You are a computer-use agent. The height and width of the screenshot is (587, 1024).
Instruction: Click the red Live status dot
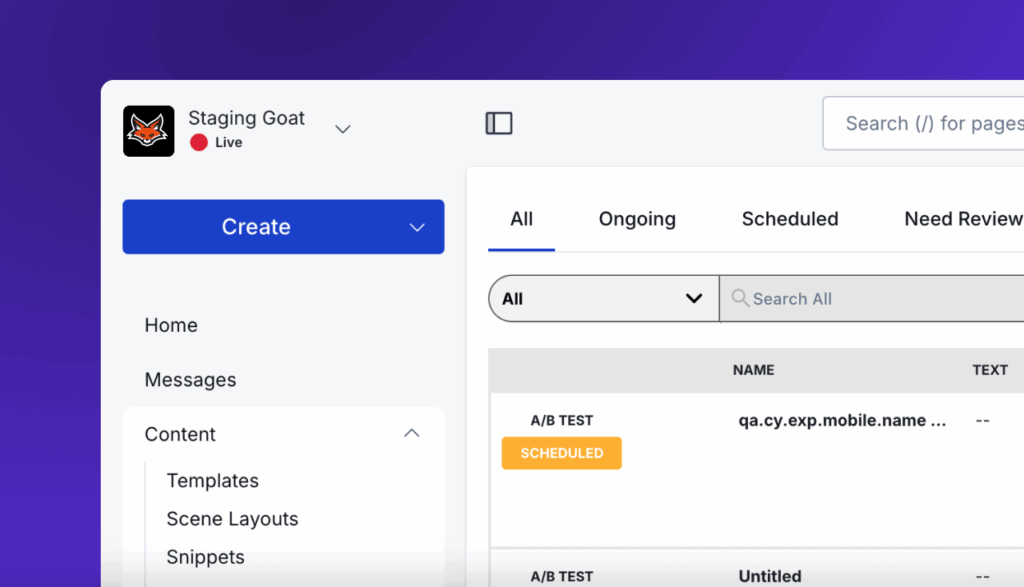coord(199,142)
